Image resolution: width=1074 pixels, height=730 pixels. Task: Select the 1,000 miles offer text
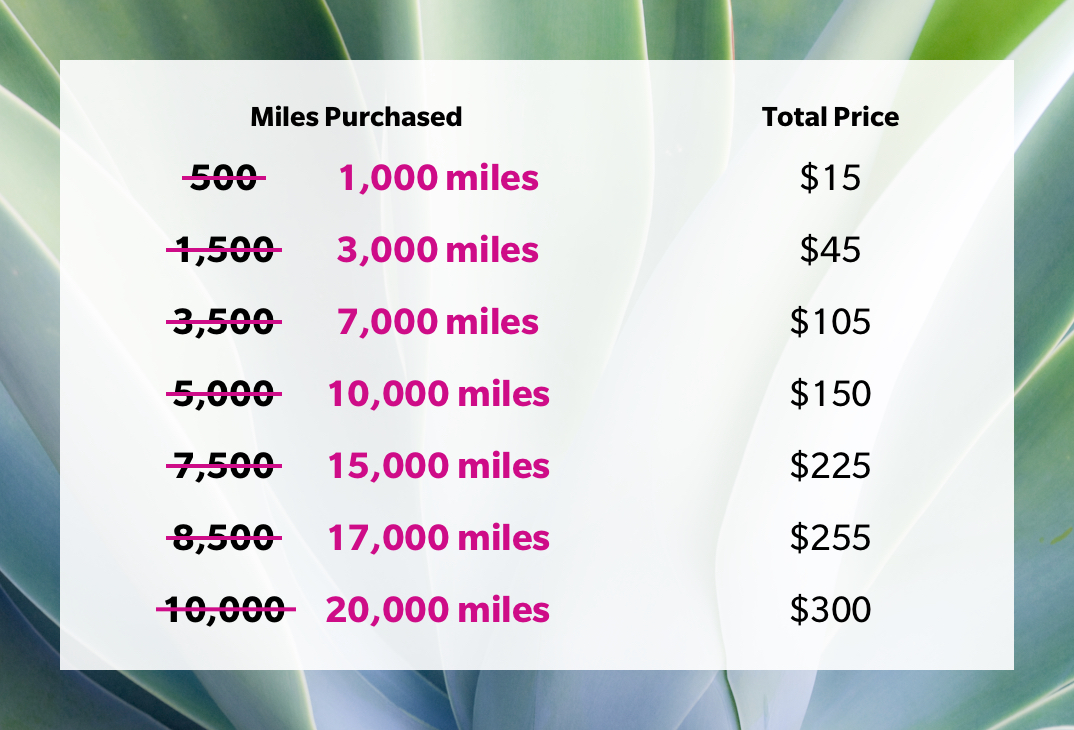point(438,178)
